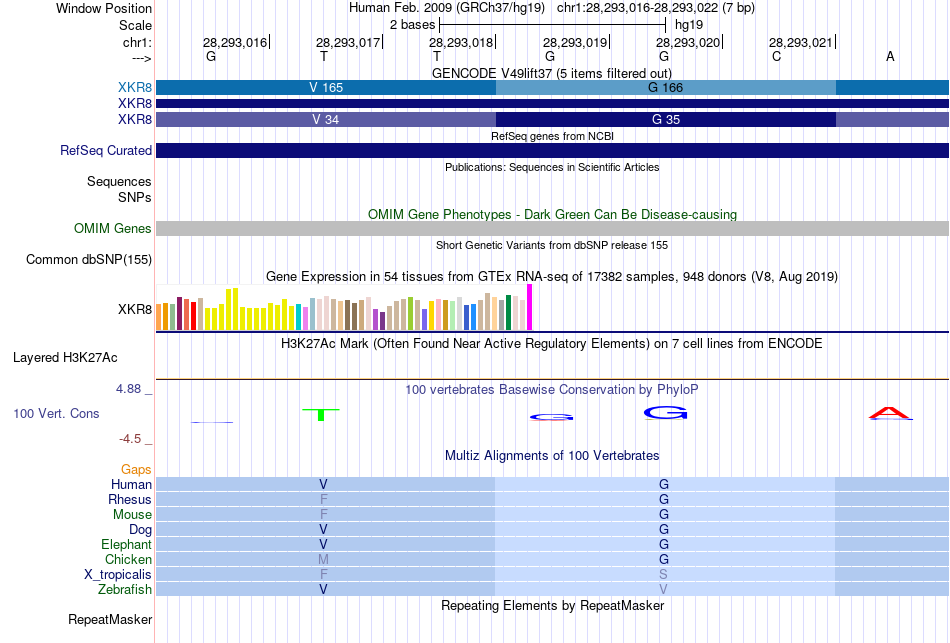This screenshot has height=643, width=950.
Task: Open the RepeatMasker track label
Action: (110, 619)
